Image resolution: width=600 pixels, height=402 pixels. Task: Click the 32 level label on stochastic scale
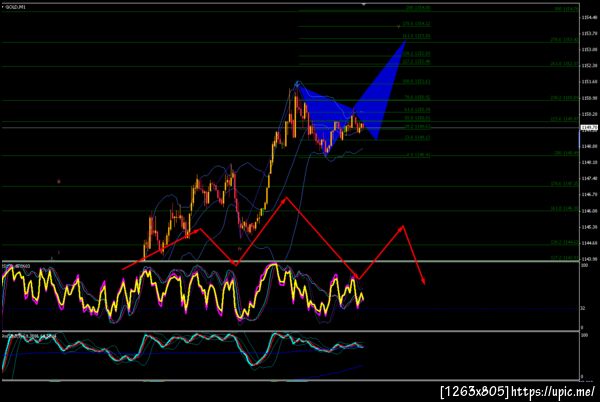tap(583, 308)
